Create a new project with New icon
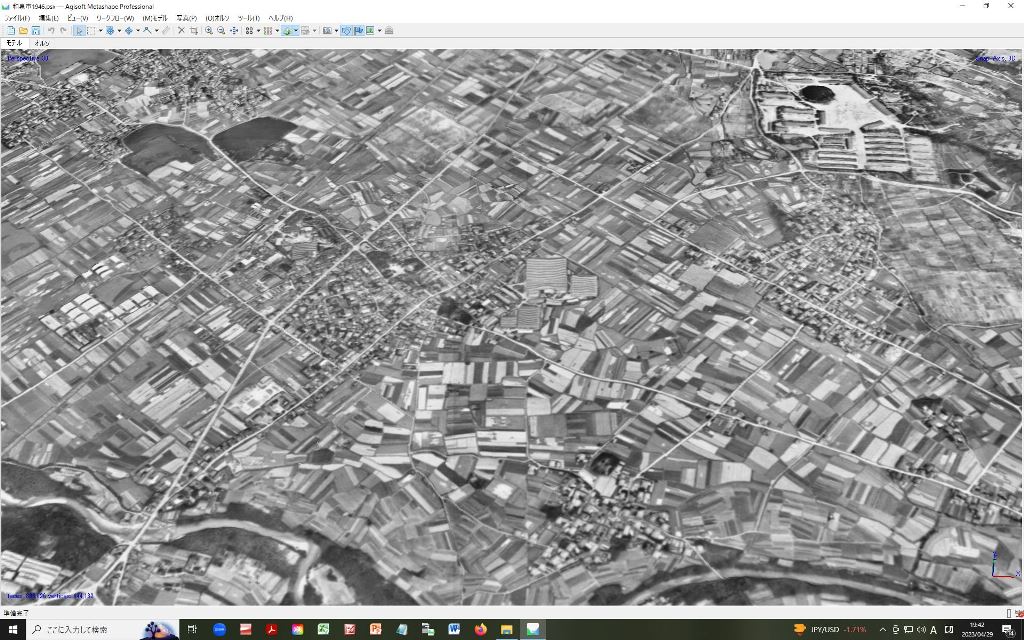This screenshot has width=1024, height=640. coord(10,31)
